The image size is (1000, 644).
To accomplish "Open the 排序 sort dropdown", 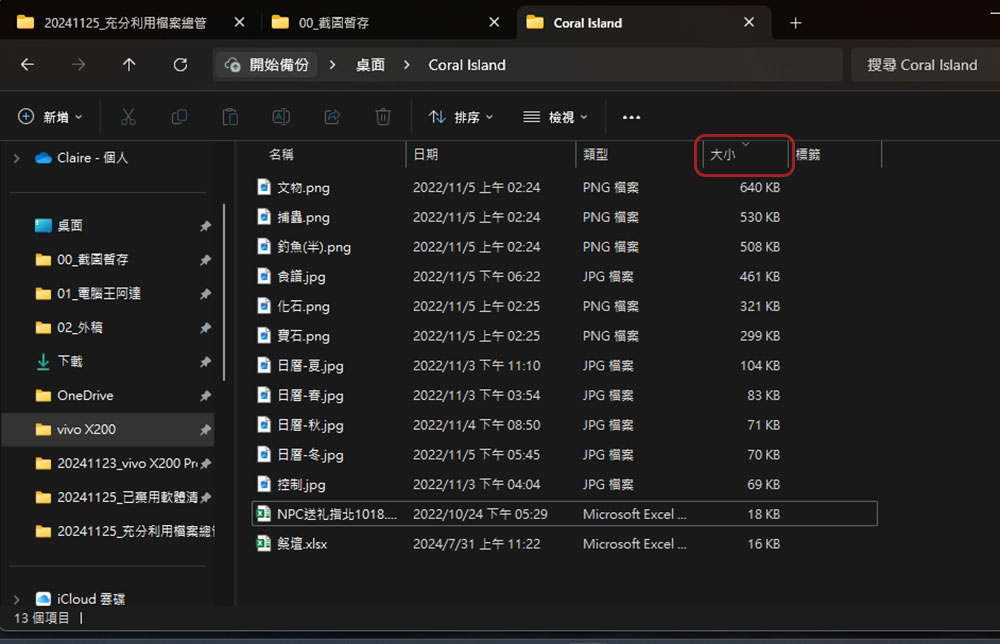I will [x=461, y=117].
